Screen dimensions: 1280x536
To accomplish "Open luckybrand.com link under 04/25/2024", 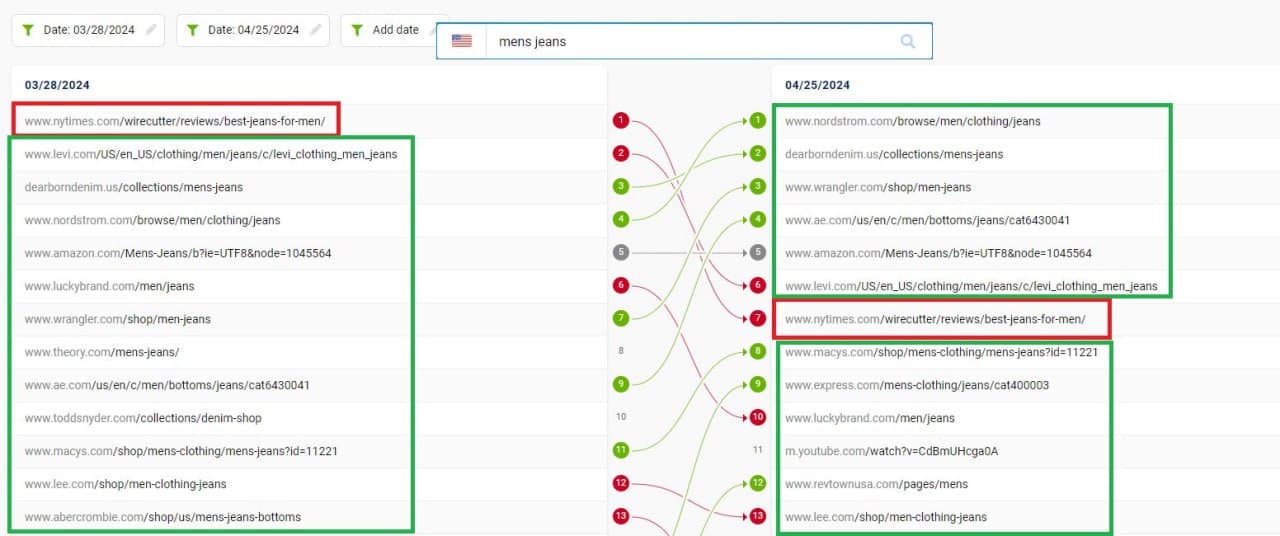I will (870, 418).
